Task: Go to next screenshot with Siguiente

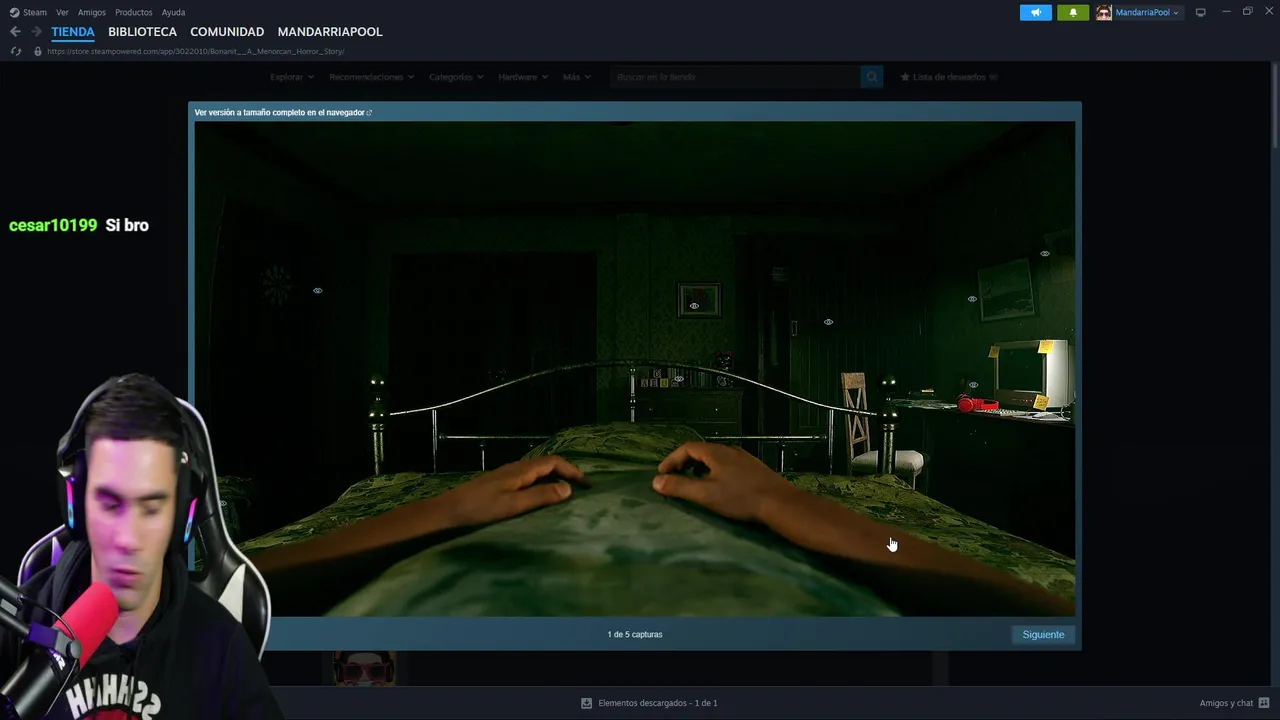Action: [1043, 635]
